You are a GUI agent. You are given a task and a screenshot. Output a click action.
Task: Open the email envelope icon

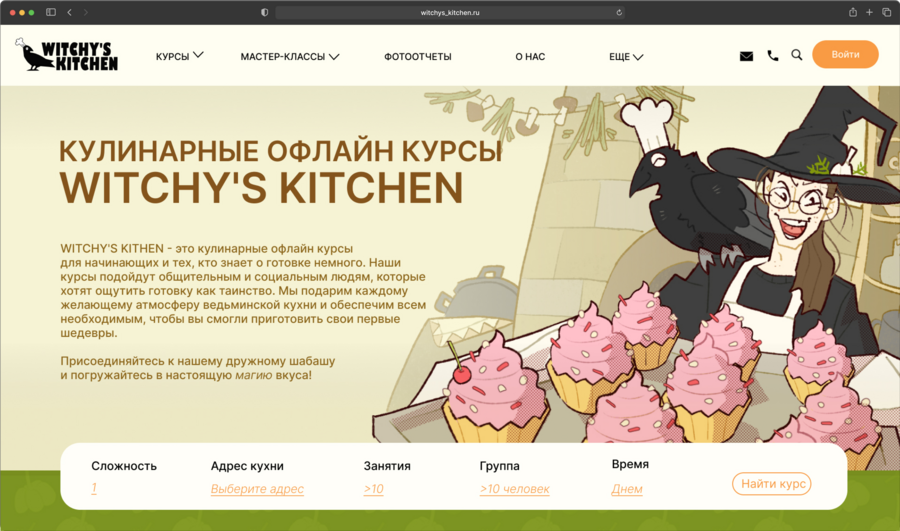coord(746,56)
